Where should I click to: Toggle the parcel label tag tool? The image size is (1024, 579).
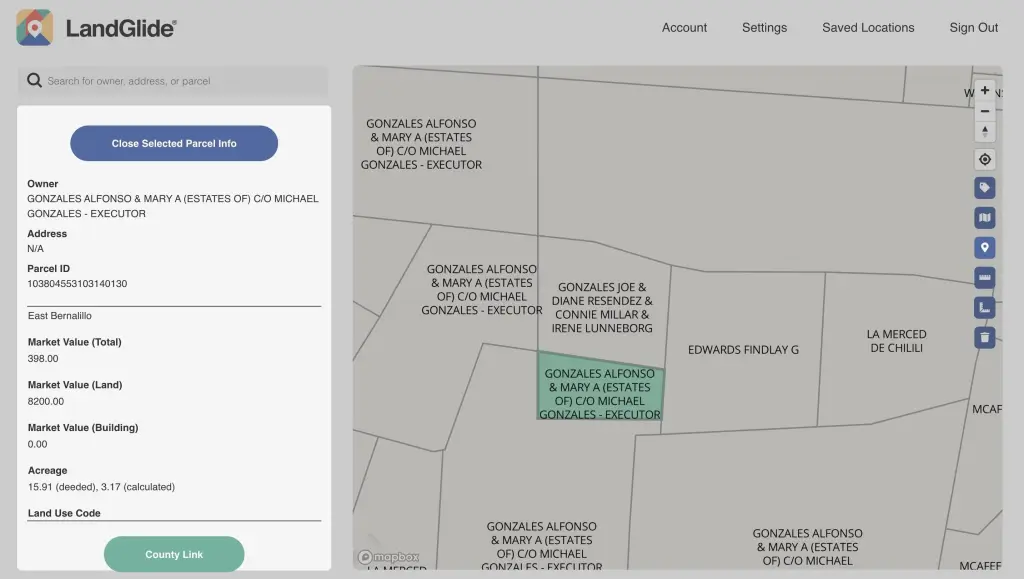click(985, 188)
